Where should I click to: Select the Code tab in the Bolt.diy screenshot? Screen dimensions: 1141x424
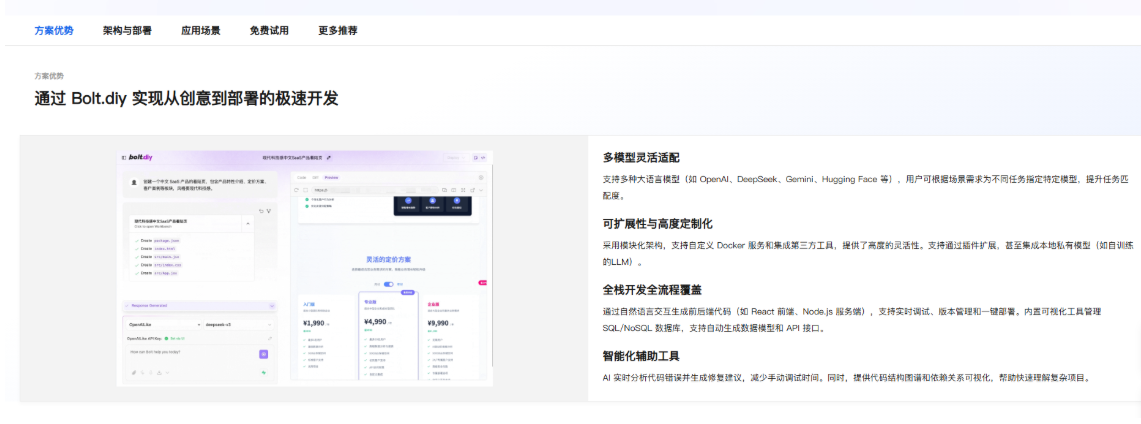pyautogui.click(x=302, y=177)
